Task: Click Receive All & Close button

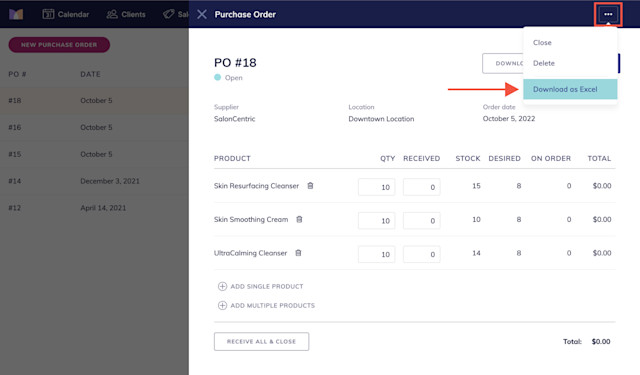Action: (x=261, y=342)
